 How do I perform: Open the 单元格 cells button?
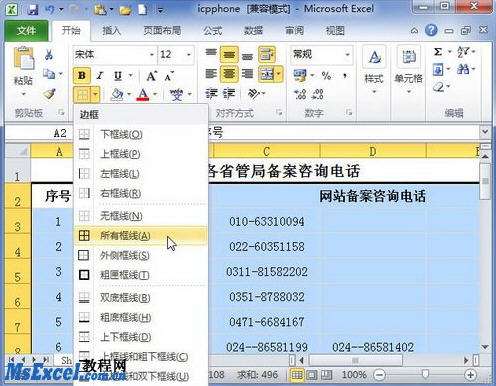(409, 71)
